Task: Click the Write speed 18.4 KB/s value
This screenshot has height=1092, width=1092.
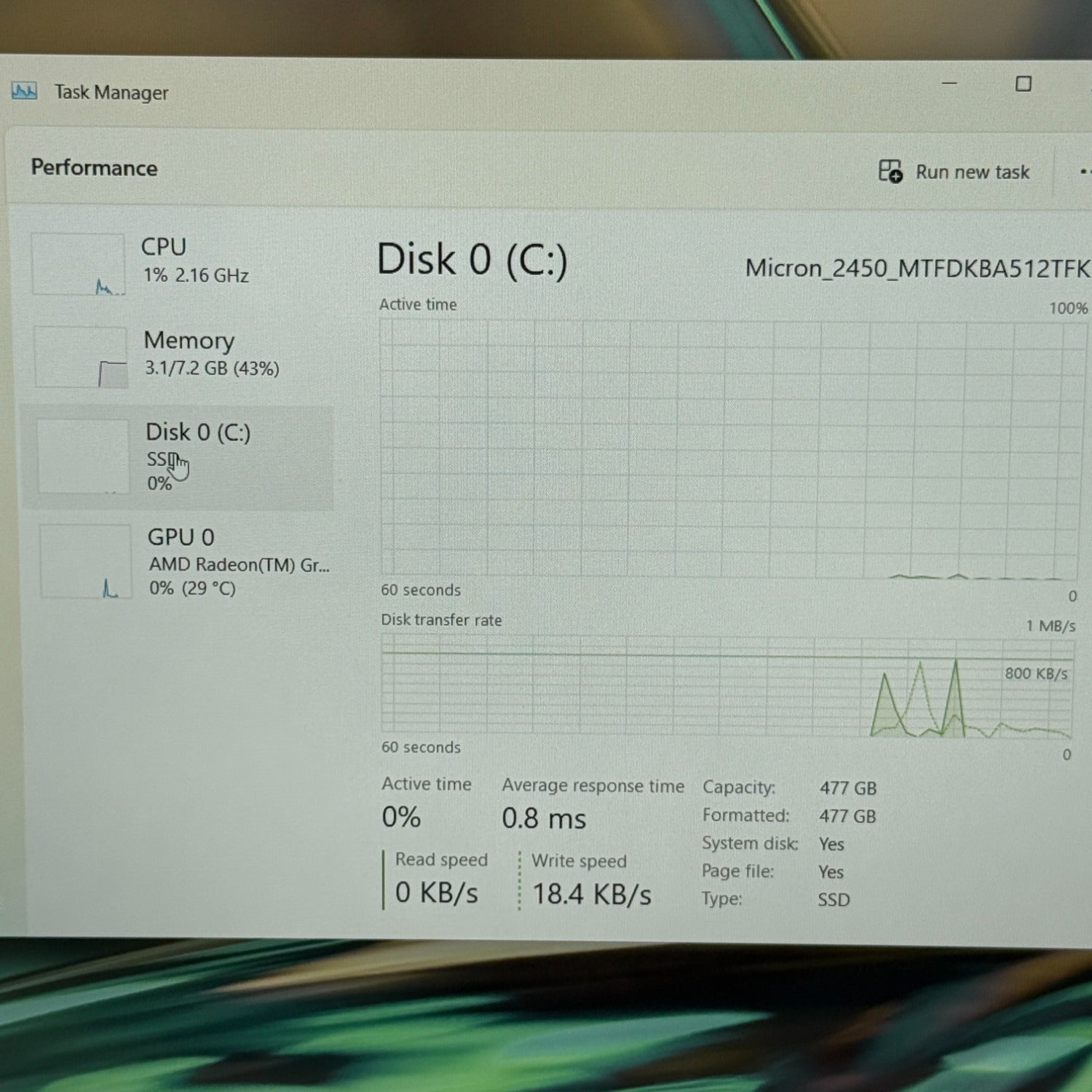Action: tap(591, 894)
